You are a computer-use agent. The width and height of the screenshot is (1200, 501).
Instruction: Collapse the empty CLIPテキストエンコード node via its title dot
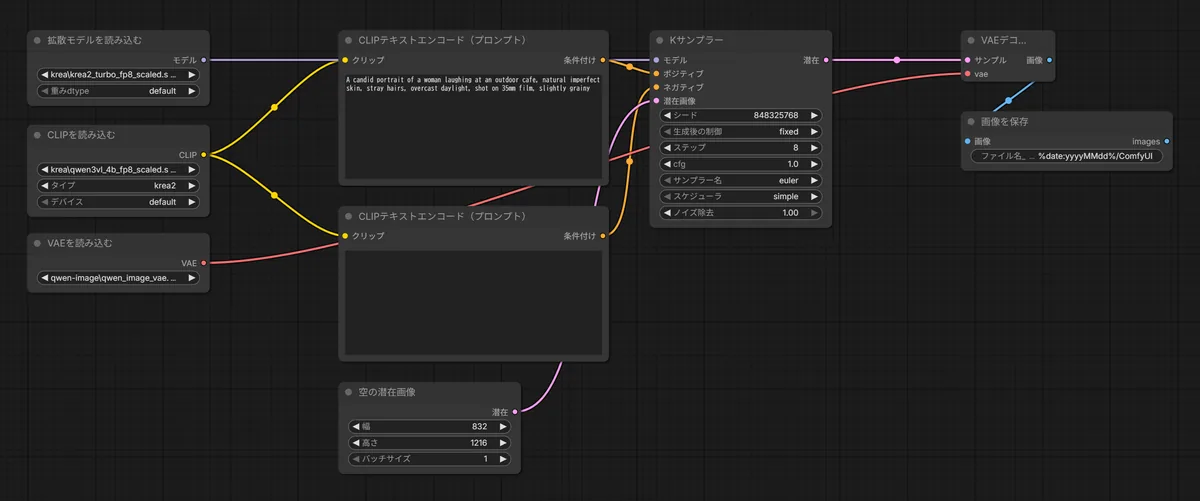point(348,216)
